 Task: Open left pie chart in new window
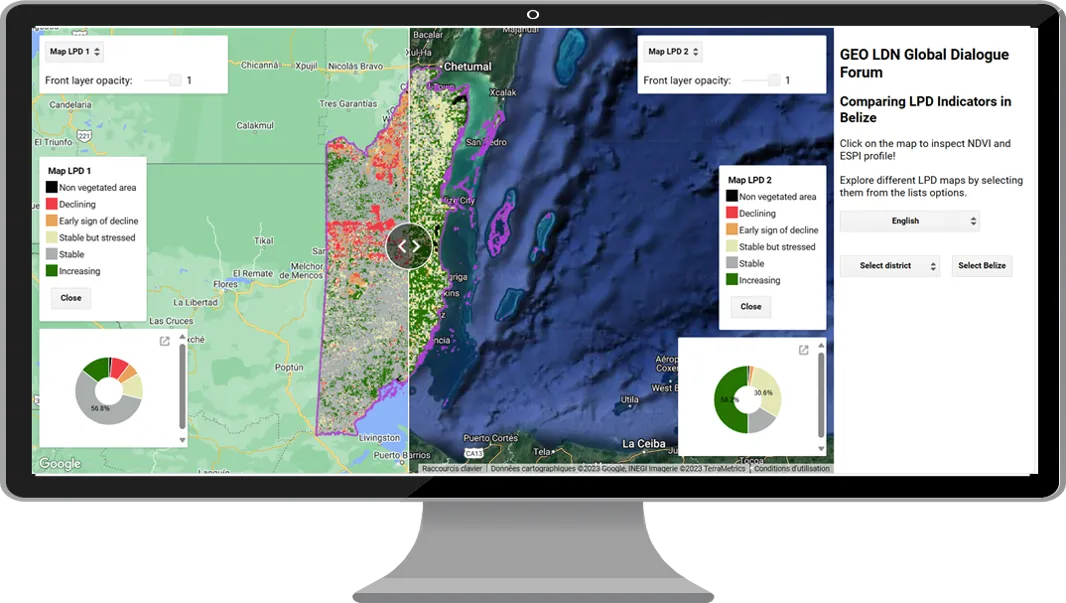[x=164, y=342]
